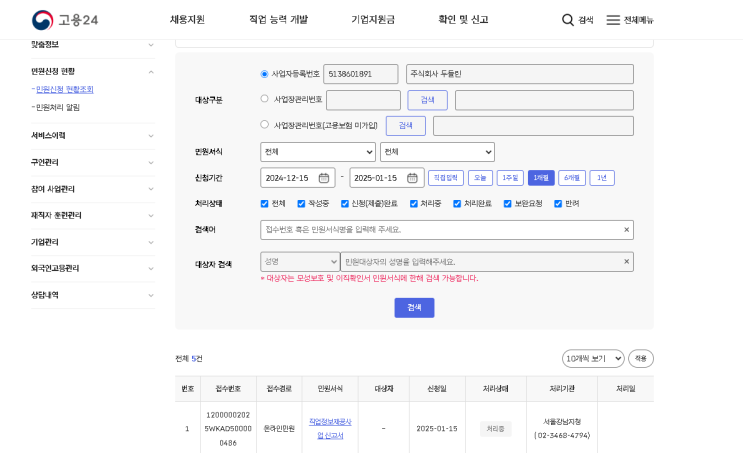The image size is (743, 453).
Task: Toggle the 신청(제출)완료 checkbox
Action: (344, 204)
